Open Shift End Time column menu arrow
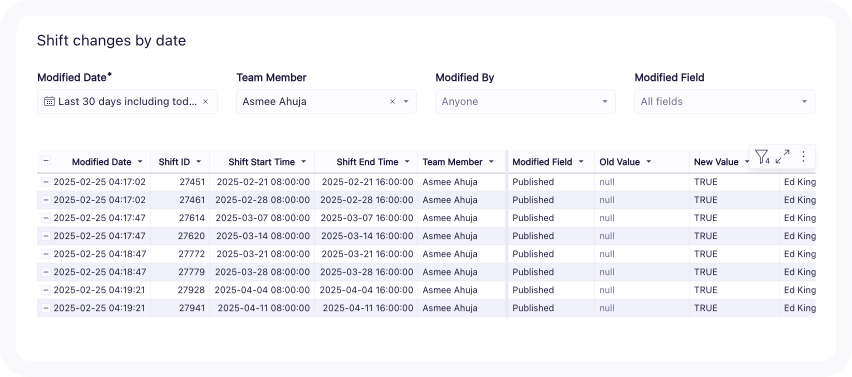Image resolution: width=852 pixels, height=377 pixels. pos(406,162)
